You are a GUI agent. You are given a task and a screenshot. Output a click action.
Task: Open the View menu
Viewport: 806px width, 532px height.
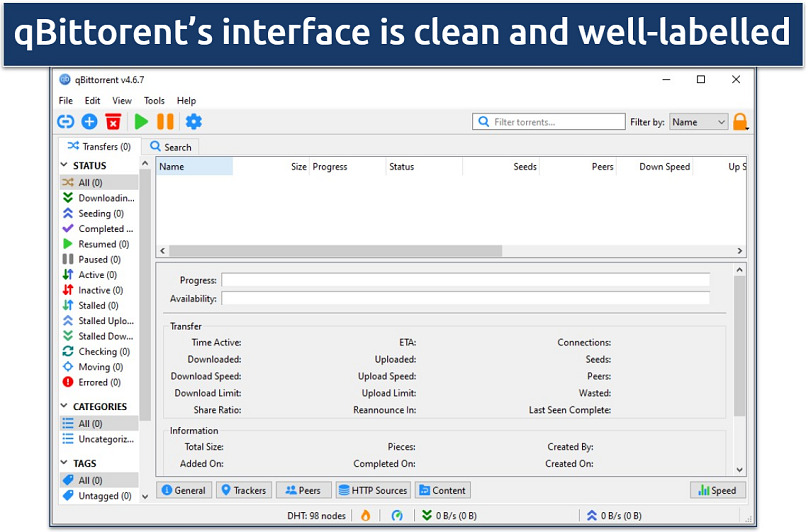pyautogui.click(x=122, y=101)
